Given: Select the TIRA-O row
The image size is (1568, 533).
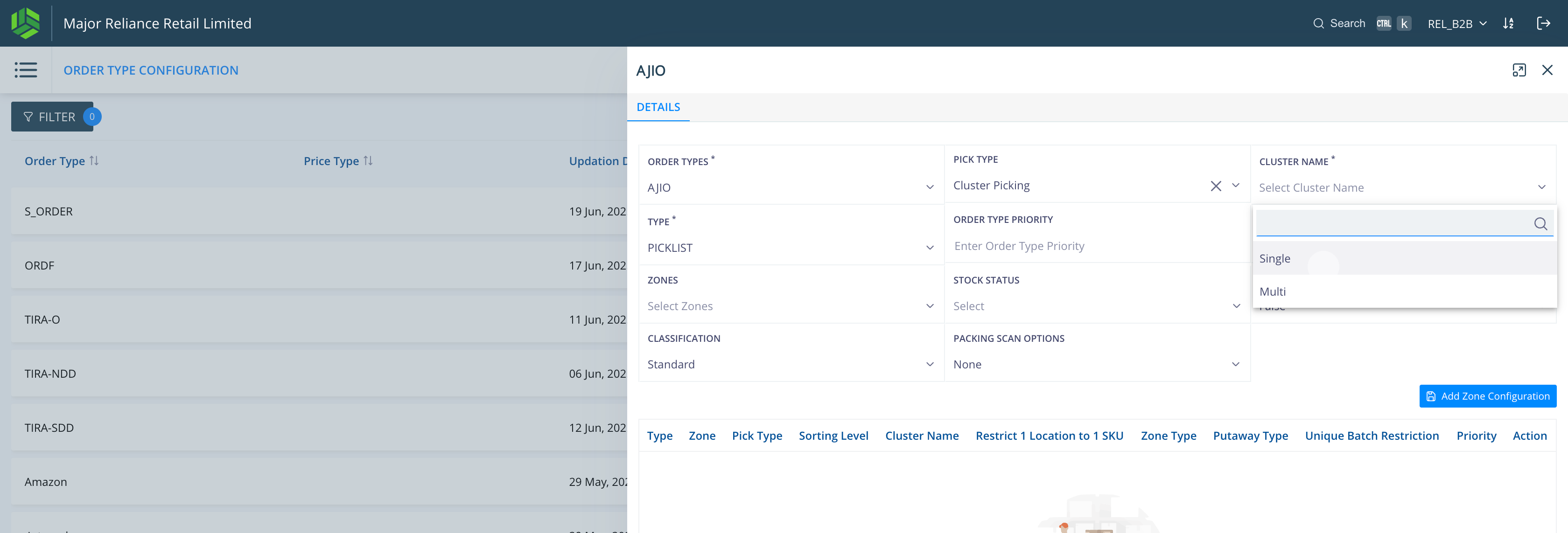Looking at the screenshot, I should tap(319, 319).
